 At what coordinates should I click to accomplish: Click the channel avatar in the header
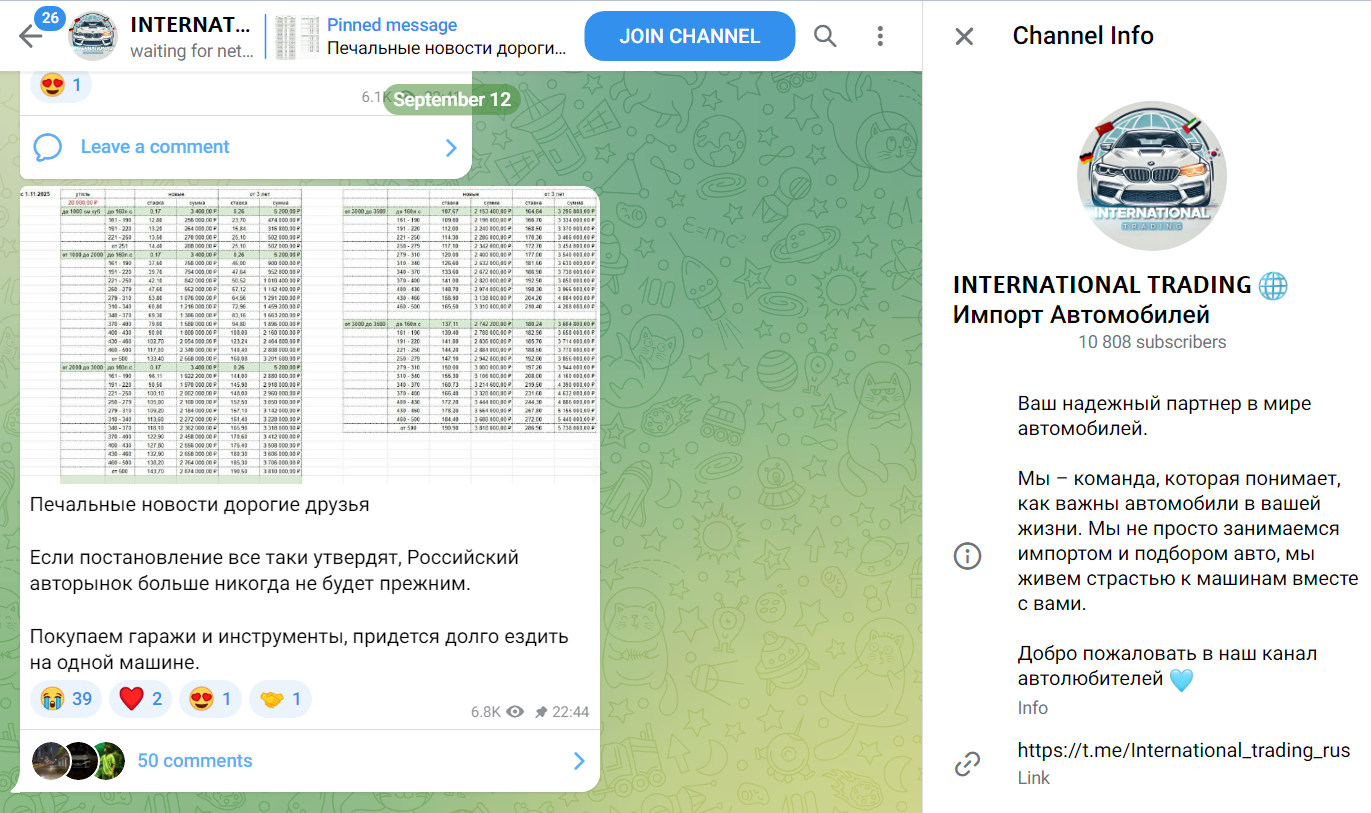pyautogui.click(x=93, y=37)
